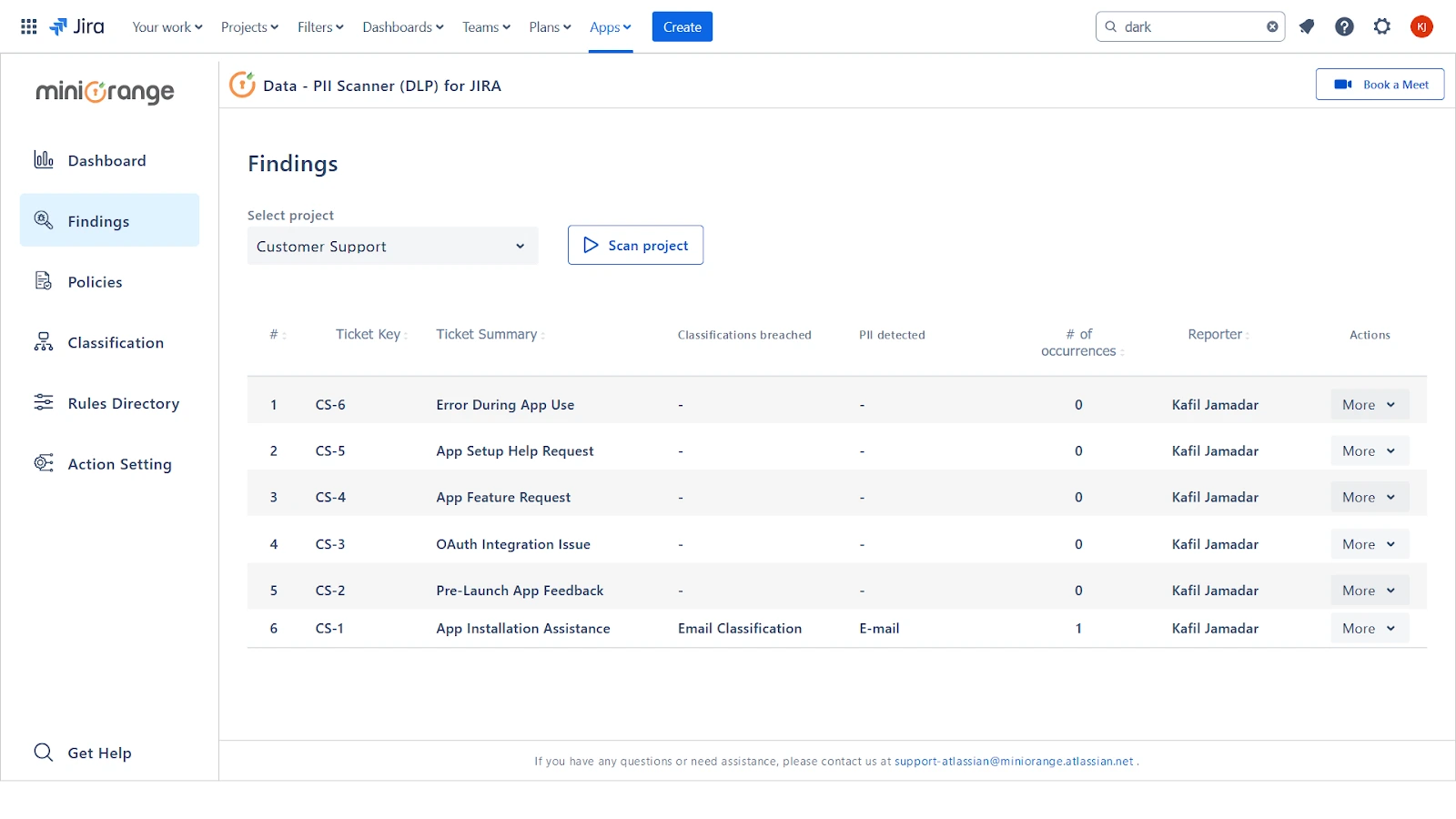Open the Jira app switcher grid icon
The width and height of the screenshot is (1456, 819).
29,27
